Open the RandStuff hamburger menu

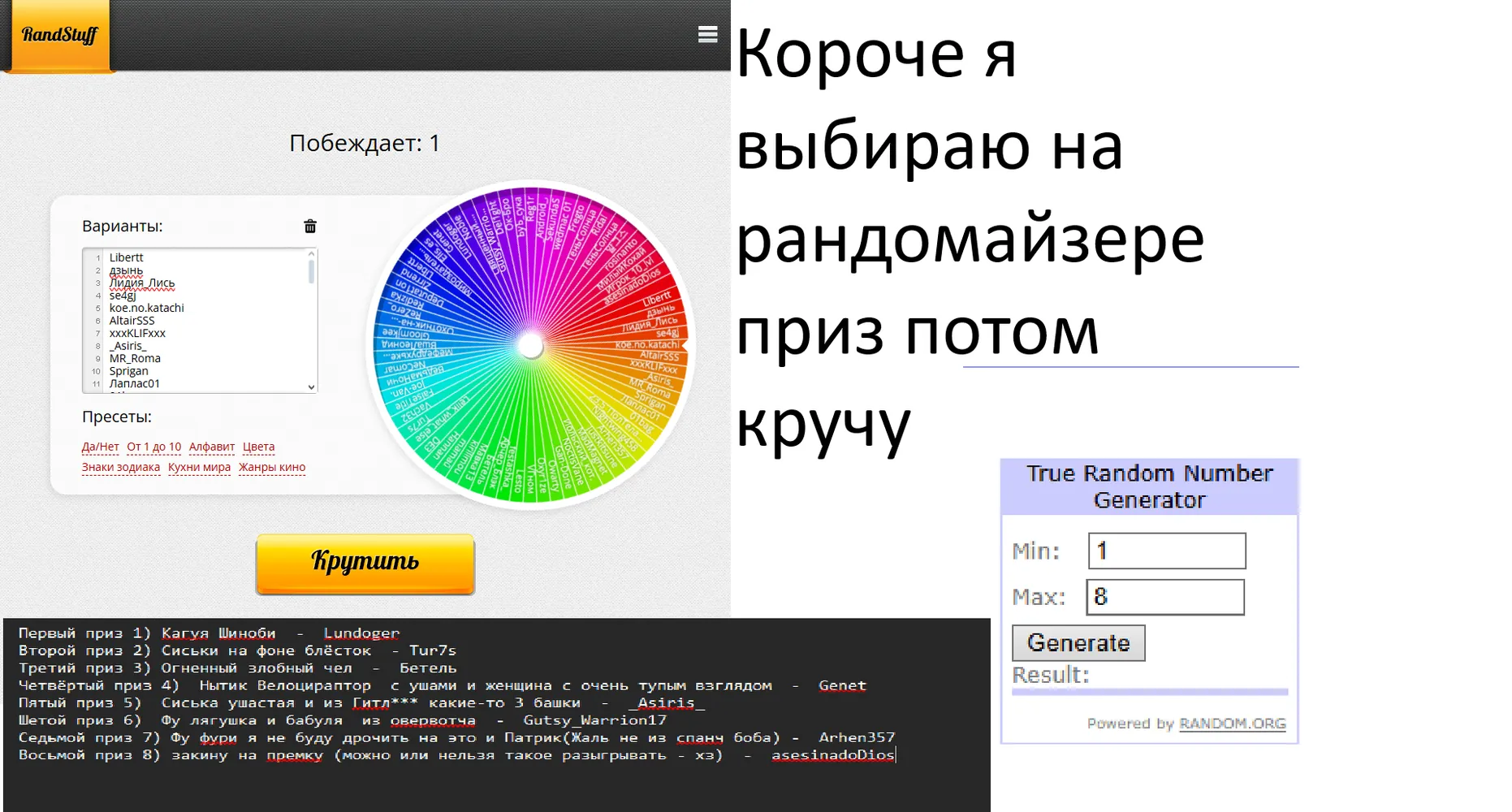707,34
